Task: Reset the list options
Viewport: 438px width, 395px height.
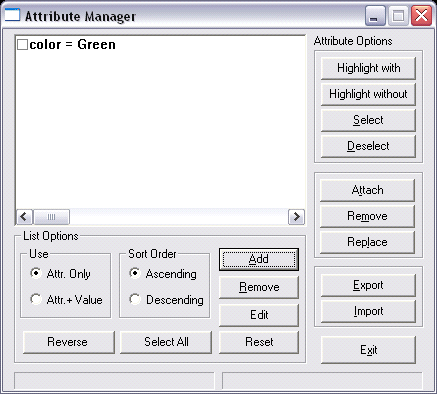Action: tap(259, 342)
